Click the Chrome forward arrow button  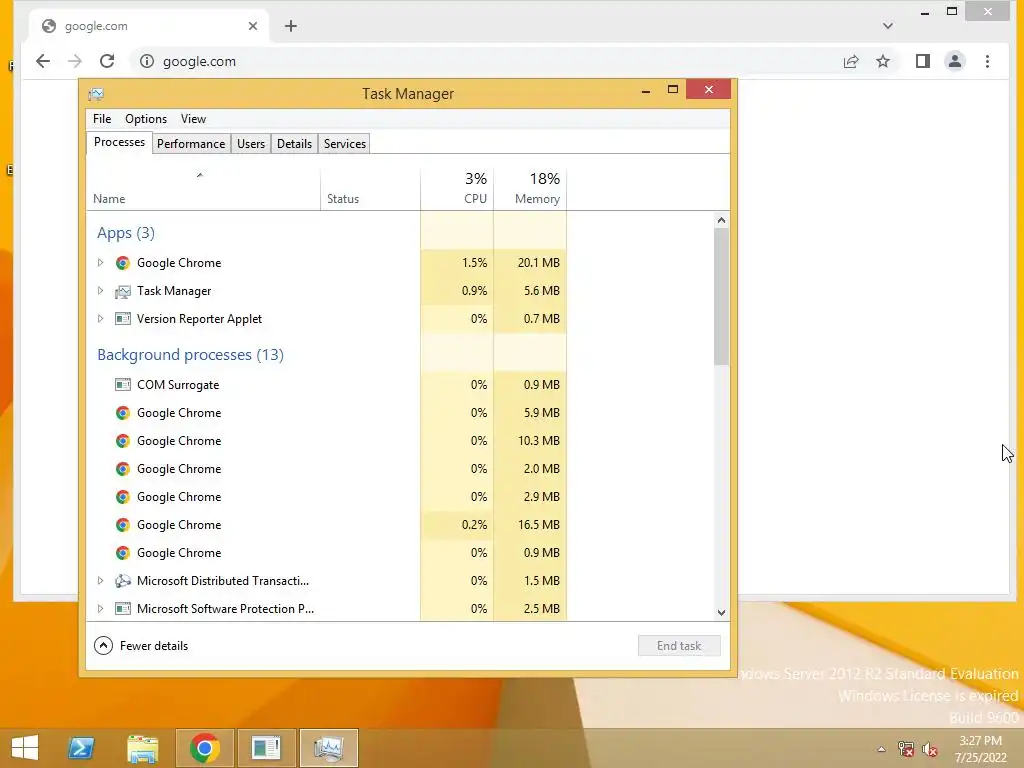coord(75,61)
